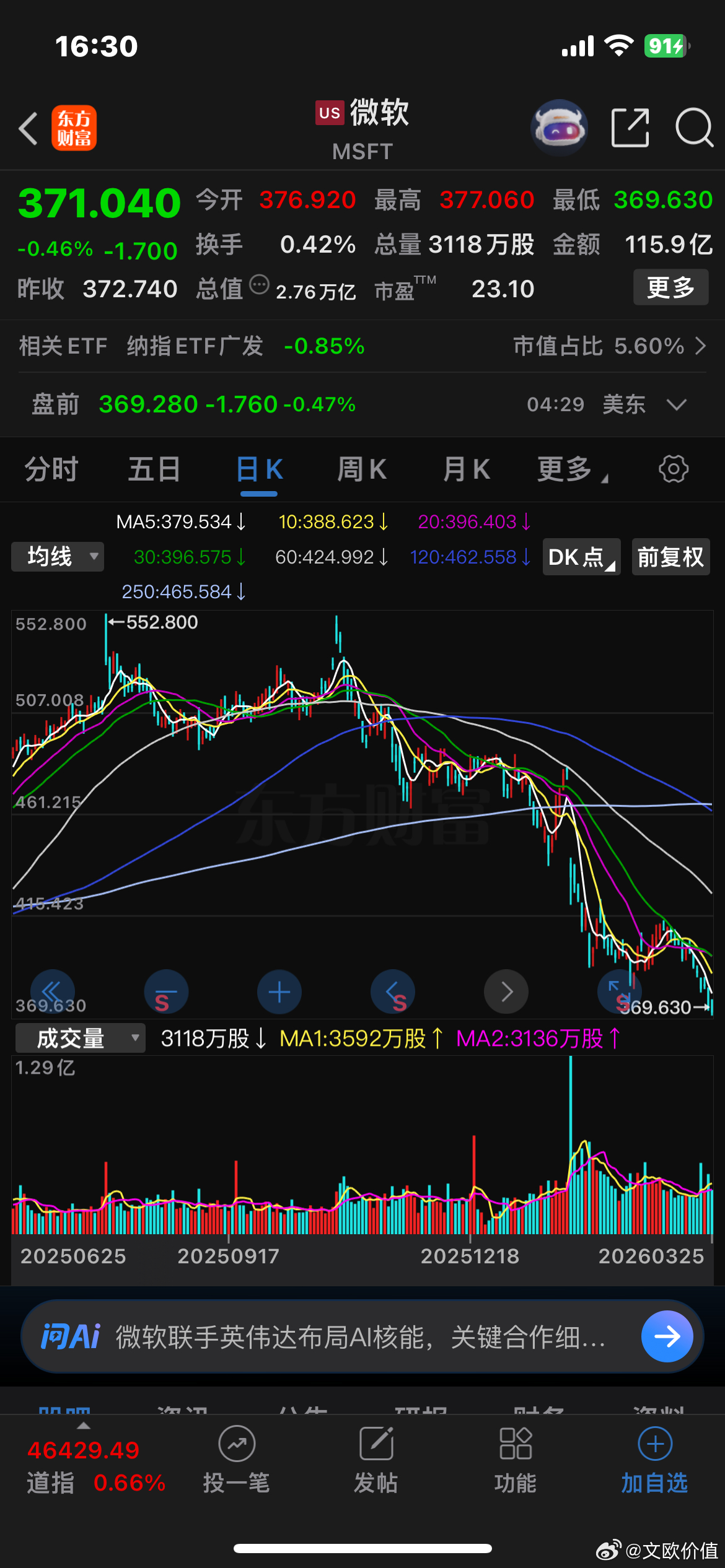This screenshot has height=1568, width=725.
Task: Tap the 市盈TTM 23.10 value
Action: (x=503, y=289)
